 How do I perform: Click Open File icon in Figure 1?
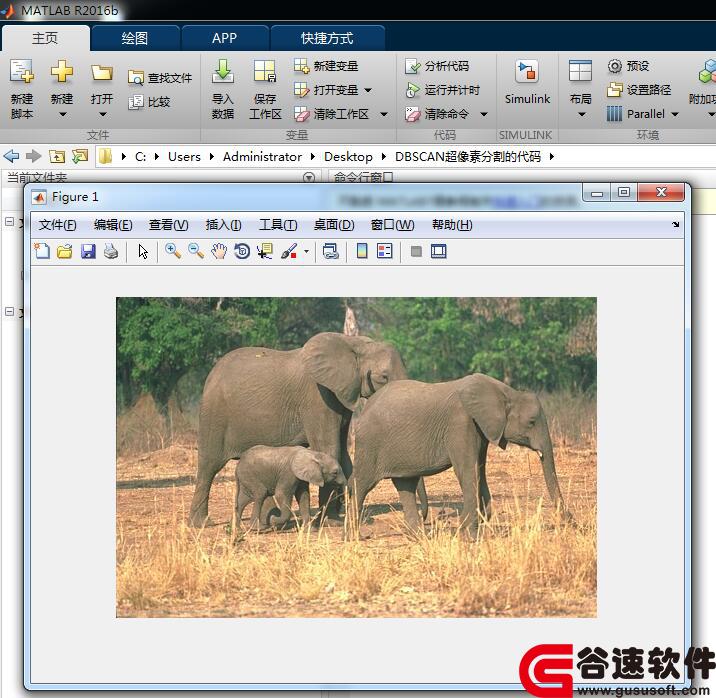(65, 251)
